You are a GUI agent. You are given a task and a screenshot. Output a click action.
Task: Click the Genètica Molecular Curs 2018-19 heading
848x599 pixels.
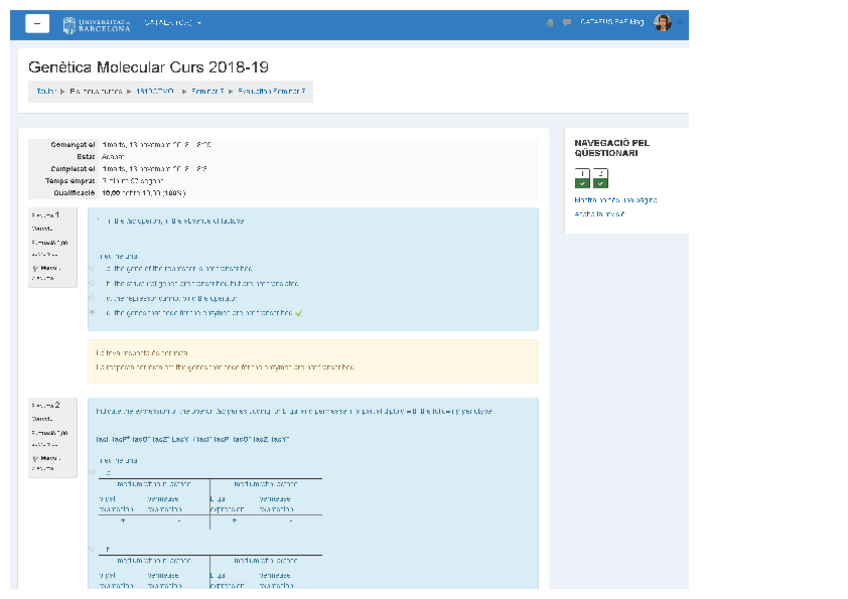point(148,67)
